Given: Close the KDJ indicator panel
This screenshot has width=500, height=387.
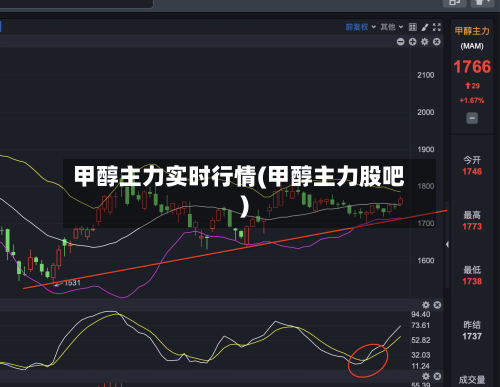Looking at the screenshot, I should (x=437, y=305).
